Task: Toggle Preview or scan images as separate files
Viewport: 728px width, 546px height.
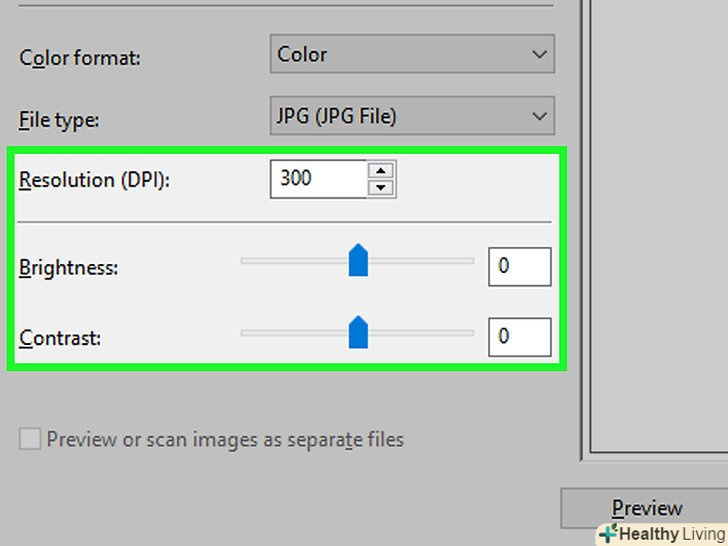Action: [31, 439]
